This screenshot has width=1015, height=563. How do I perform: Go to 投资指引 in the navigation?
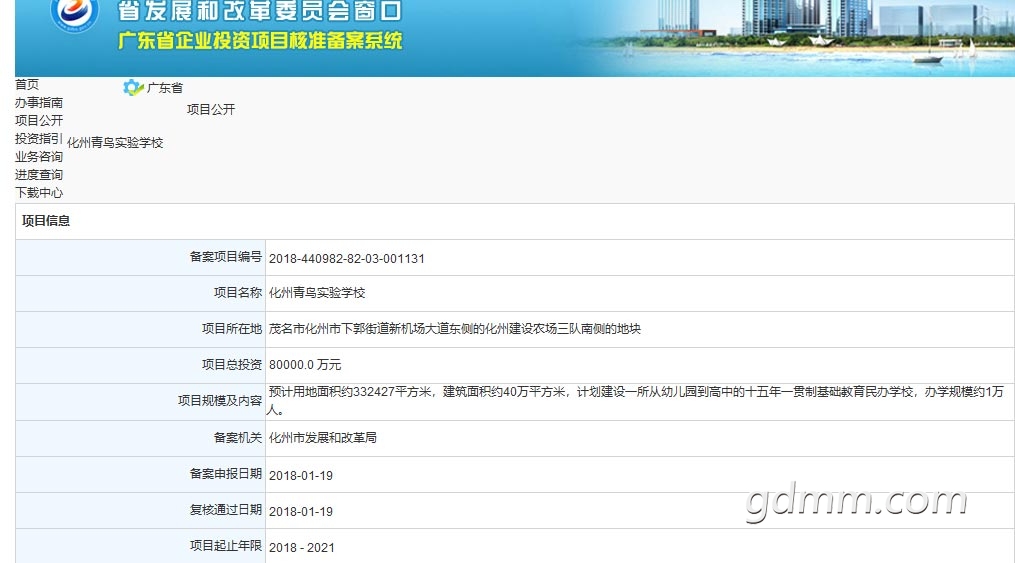click(39, 138)
